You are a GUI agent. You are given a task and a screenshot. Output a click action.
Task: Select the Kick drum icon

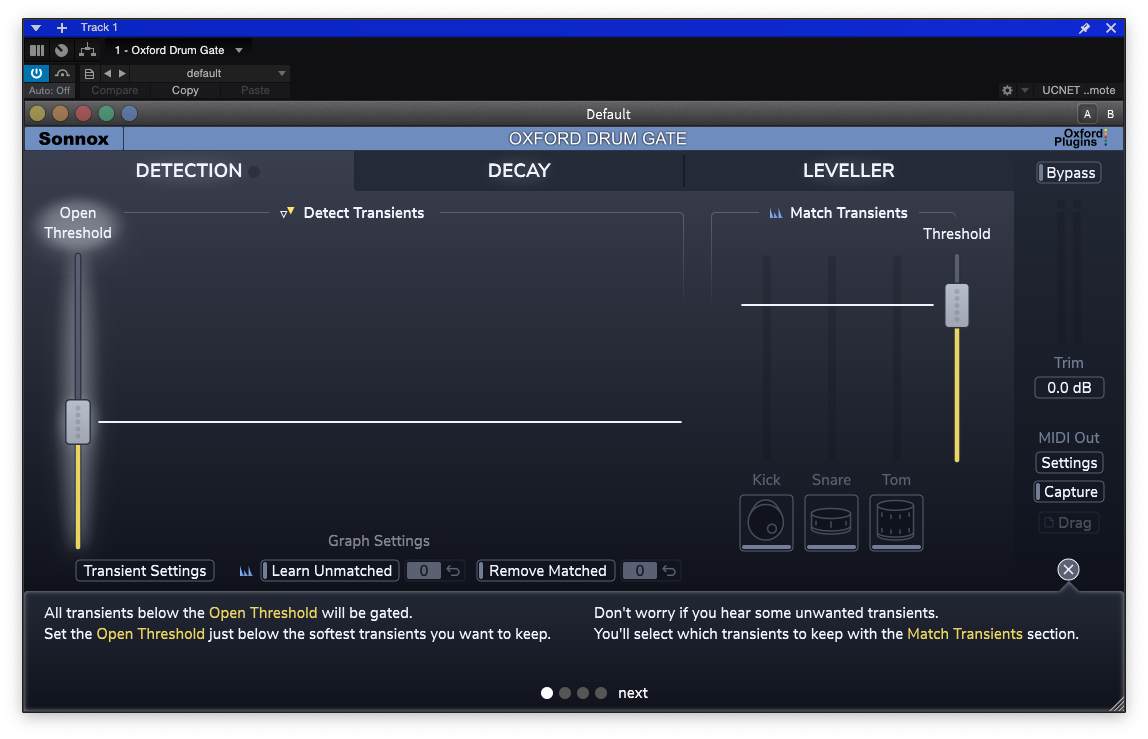click(766, 522)
